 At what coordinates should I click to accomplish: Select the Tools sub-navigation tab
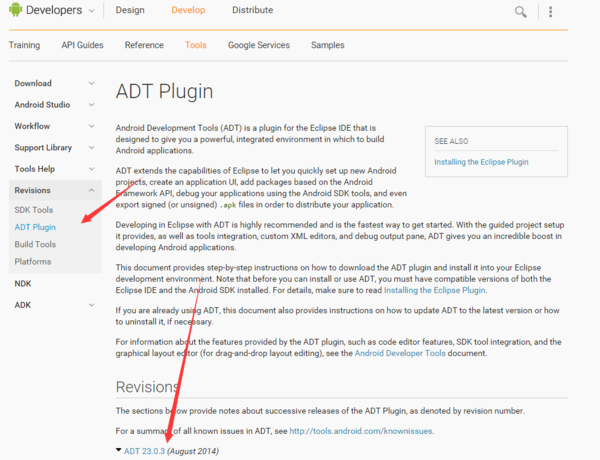coord(196,45)
